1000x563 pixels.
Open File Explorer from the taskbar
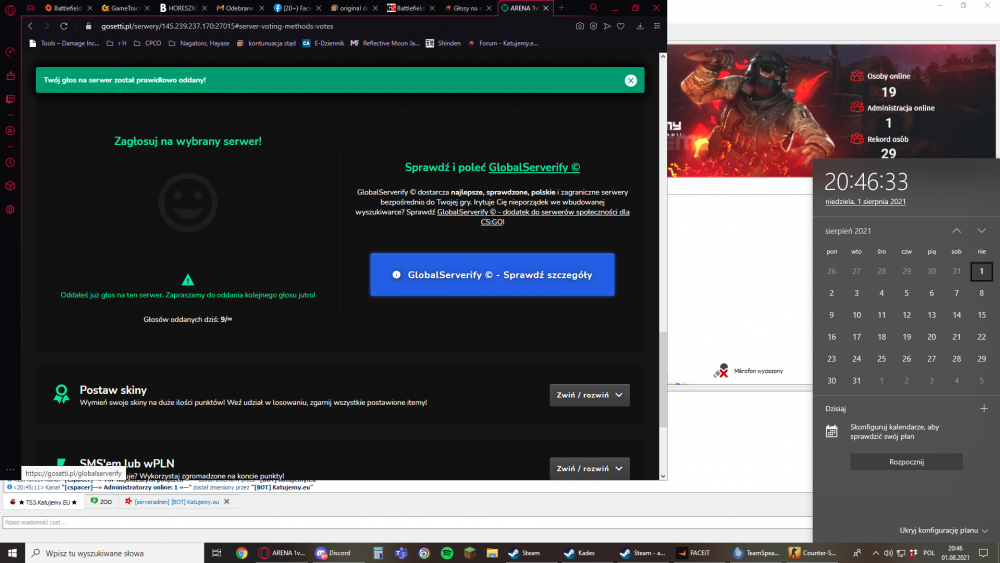tap(492, 553)
